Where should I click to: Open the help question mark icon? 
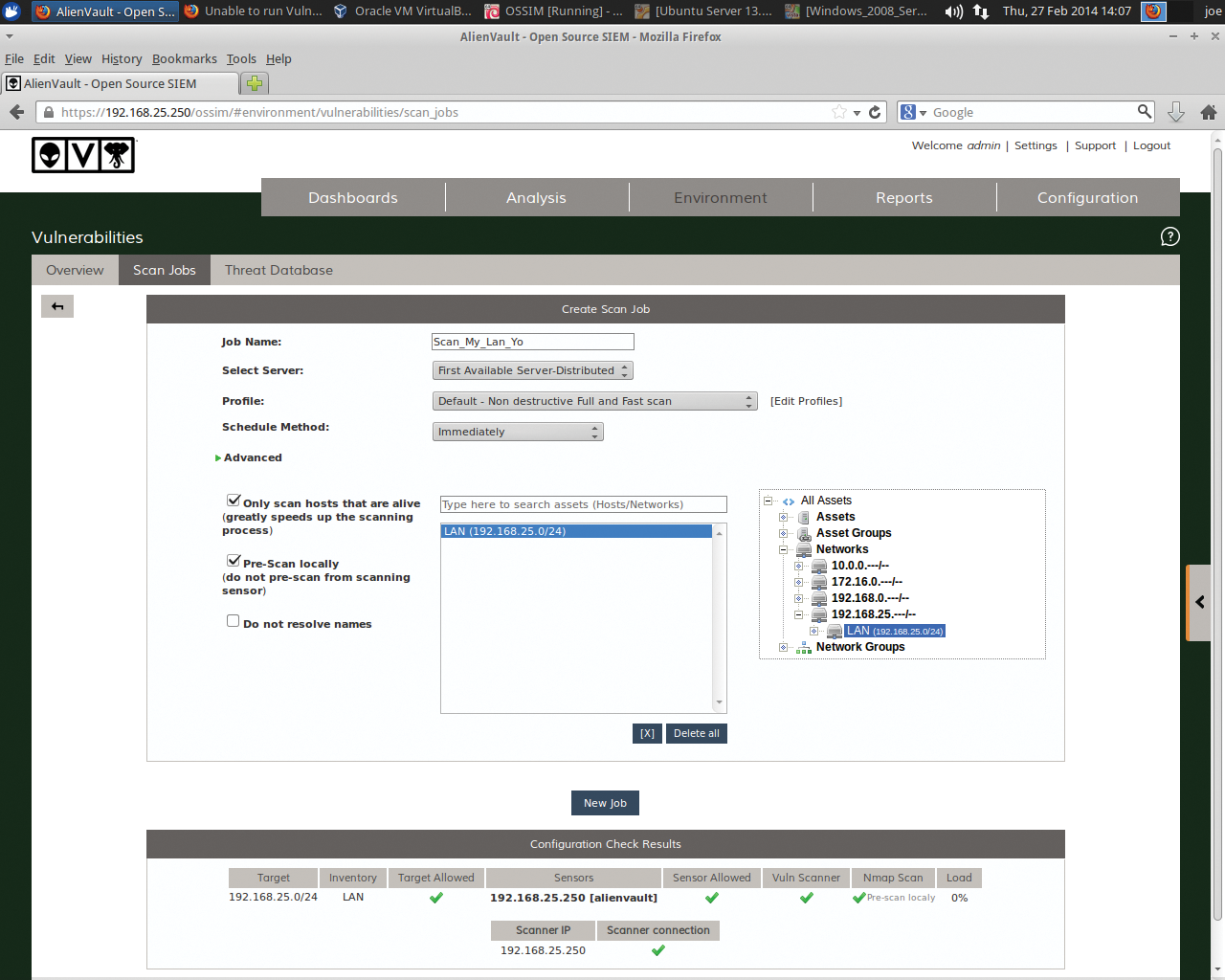coord(1169,236)
